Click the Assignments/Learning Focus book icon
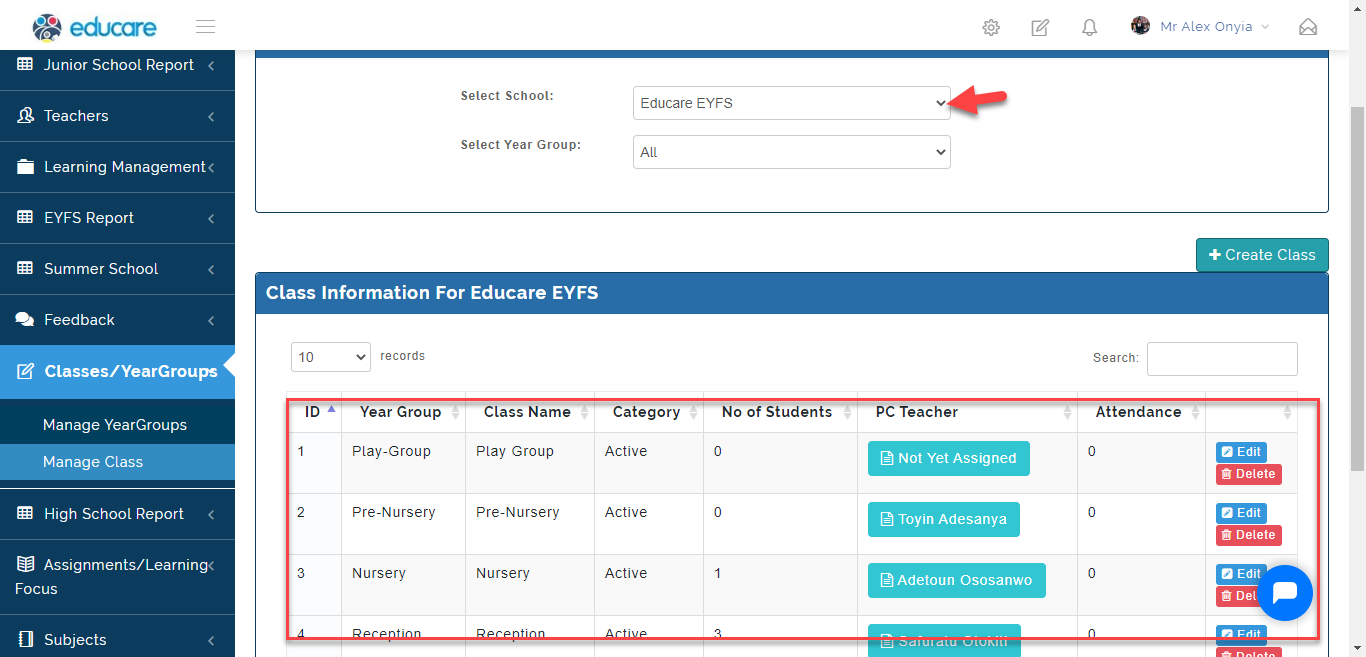 click(x=26, y=565)
